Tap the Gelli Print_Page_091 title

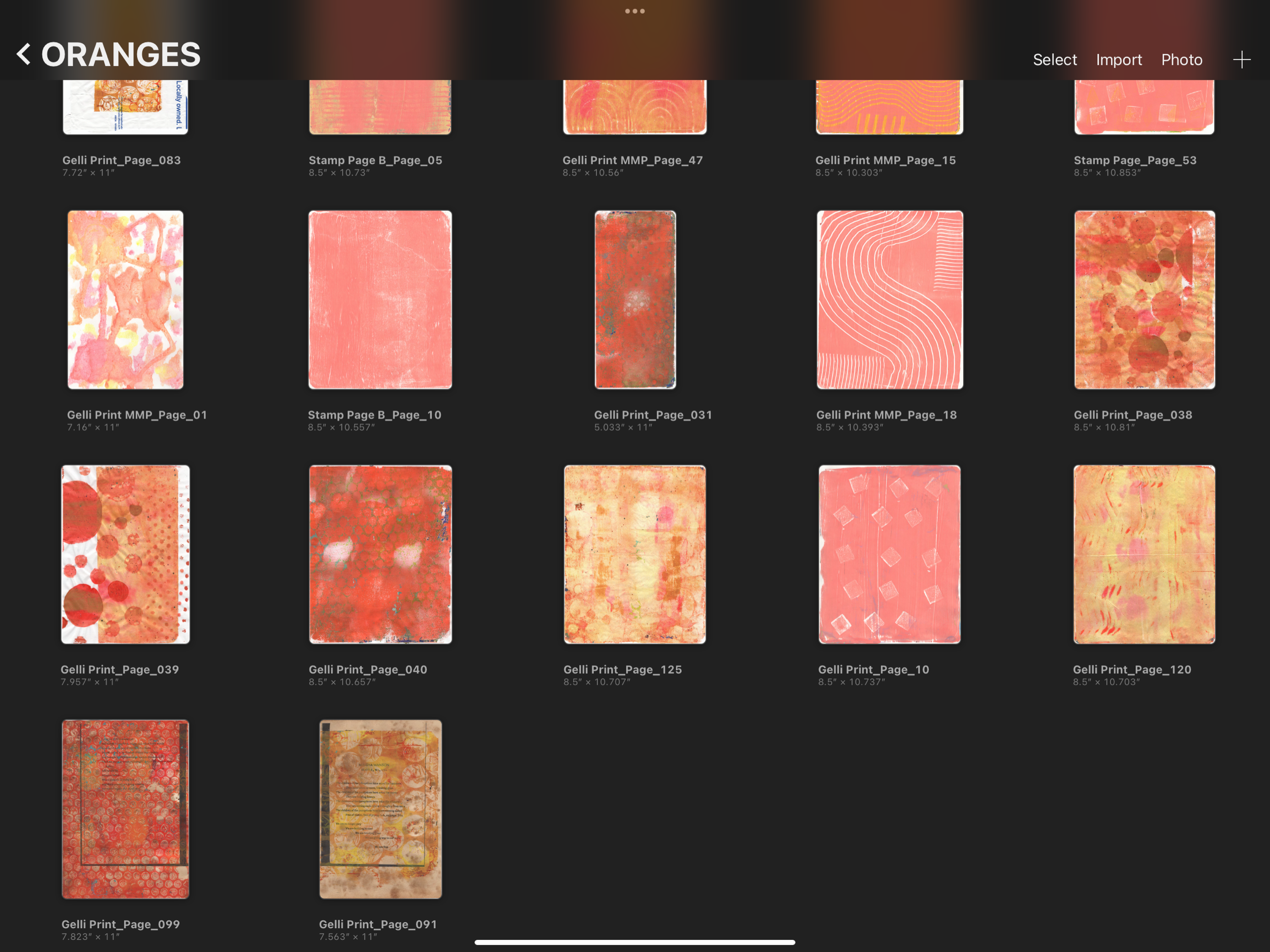click(x=378, y=925)
